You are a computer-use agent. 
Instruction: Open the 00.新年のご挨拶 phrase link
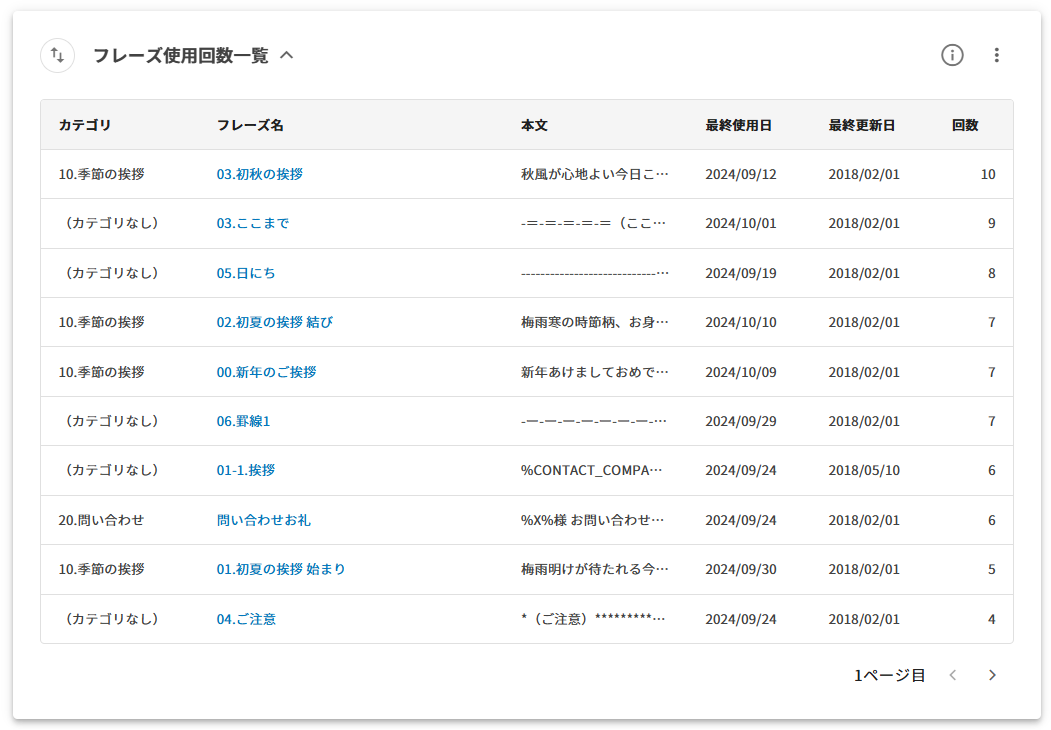pos(266,372)
